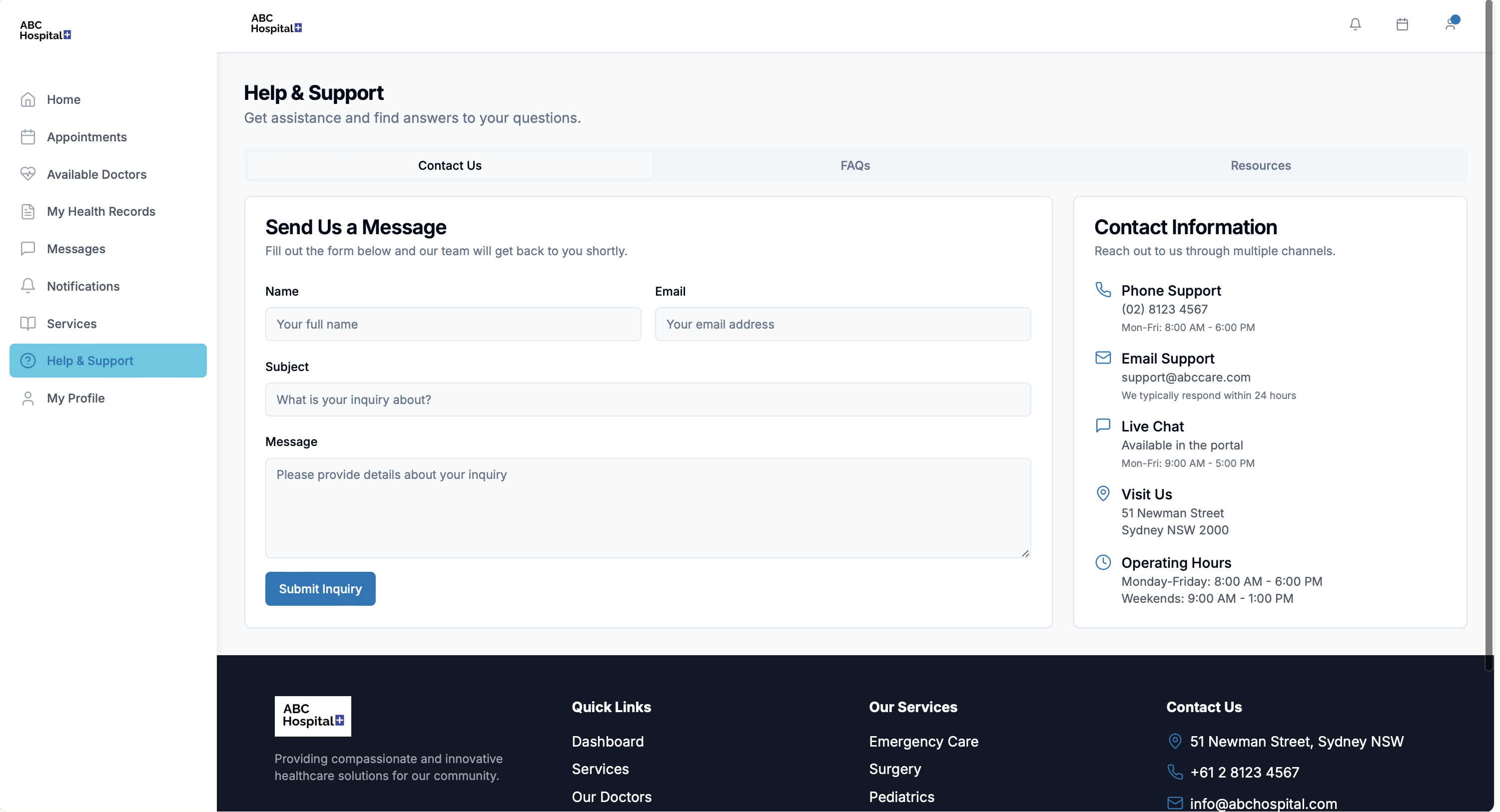Click the Message textarea resize handle
Screen dimensions: 1500x812
coord(1025,553)
